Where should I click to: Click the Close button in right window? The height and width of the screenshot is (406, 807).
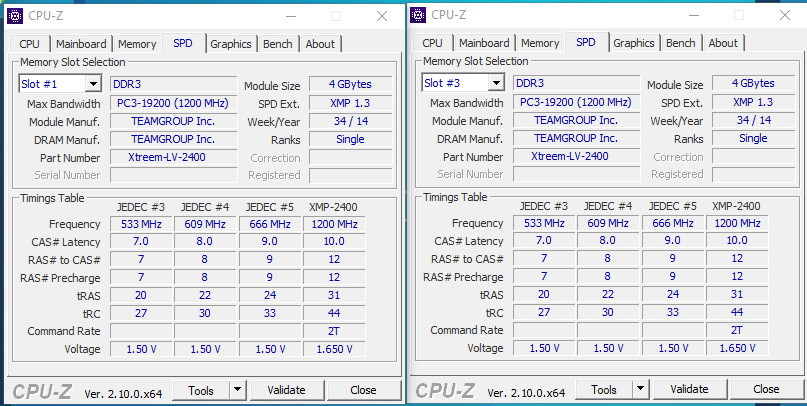pyautogui.click(x=766, y=390)
